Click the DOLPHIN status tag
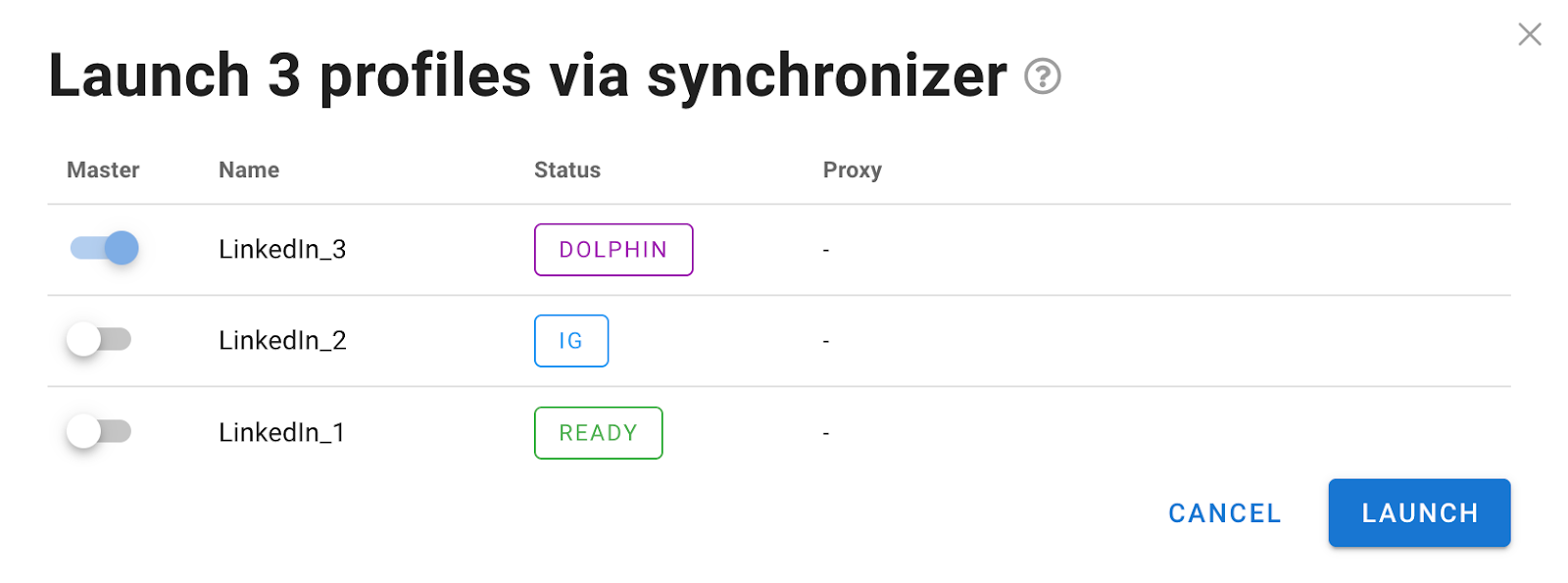1568x583 pixels. point(613,250)
